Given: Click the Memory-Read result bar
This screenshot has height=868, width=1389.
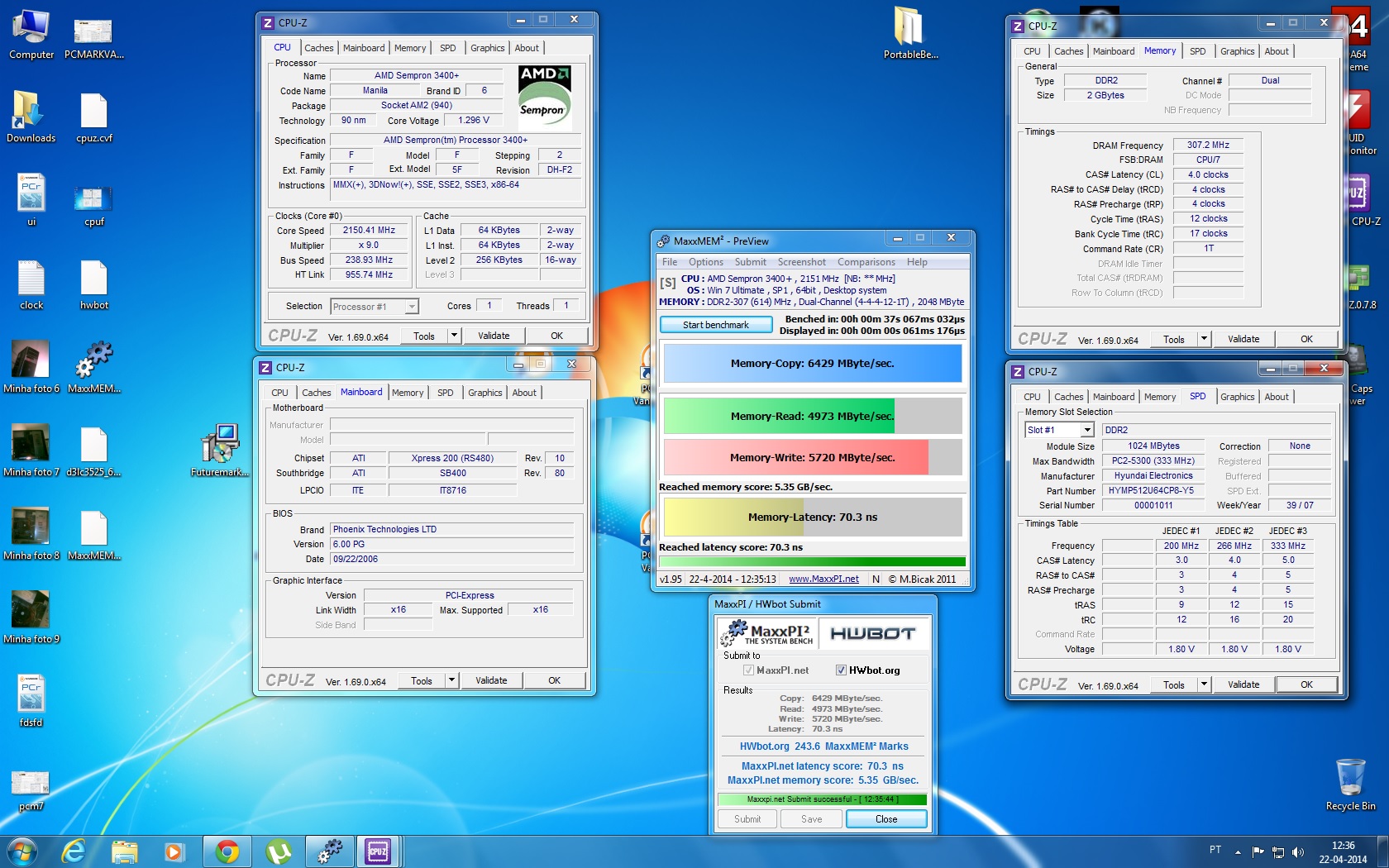Looking at the screenshot, I should coord(812,416).
